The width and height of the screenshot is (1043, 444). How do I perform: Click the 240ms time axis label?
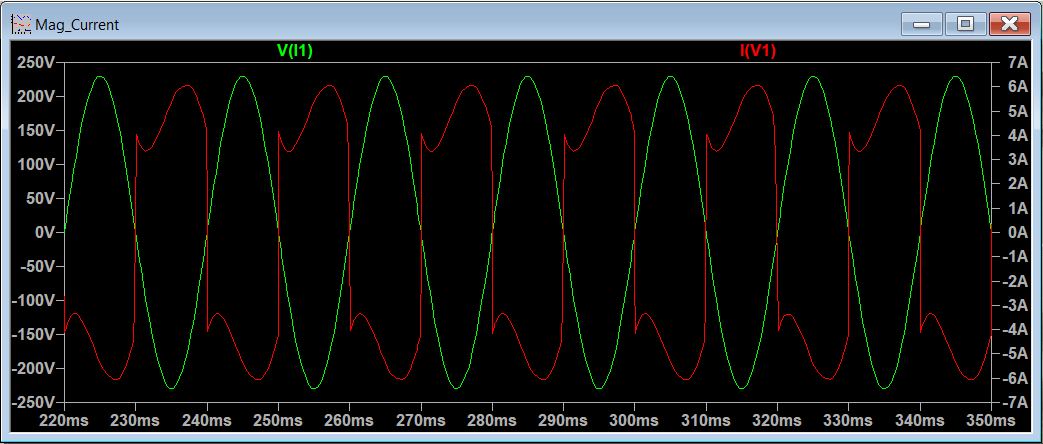(207, 421)
